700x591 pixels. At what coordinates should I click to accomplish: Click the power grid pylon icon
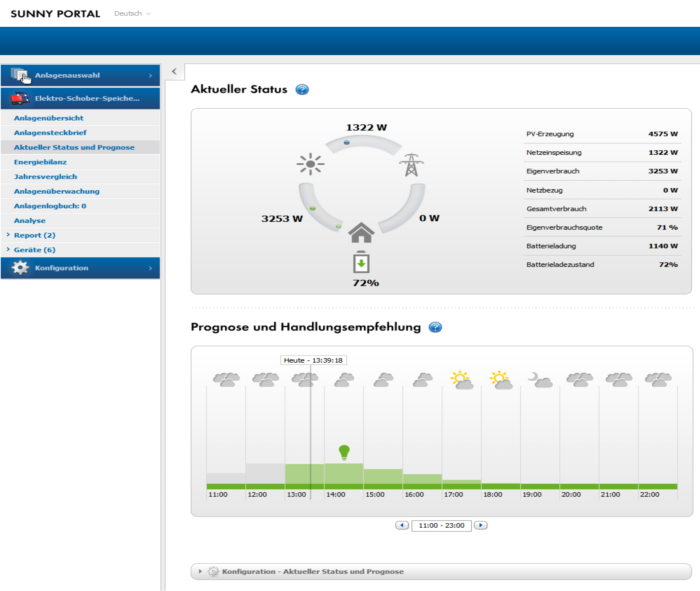410,165
